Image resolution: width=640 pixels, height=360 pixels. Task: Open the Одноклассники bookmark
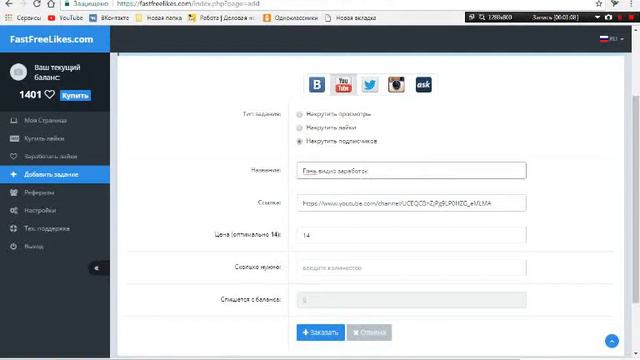(291, 18)
